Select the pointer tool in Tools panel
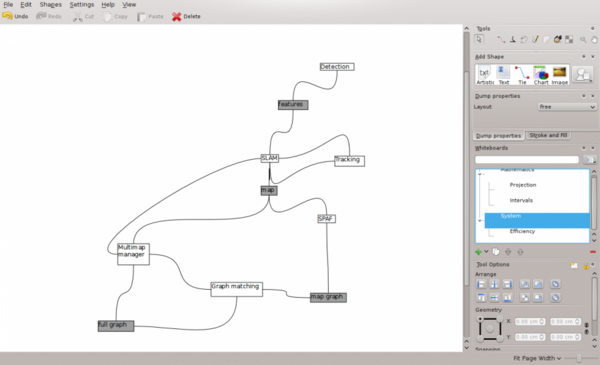 pyautogui.click(x=479, y=39)
